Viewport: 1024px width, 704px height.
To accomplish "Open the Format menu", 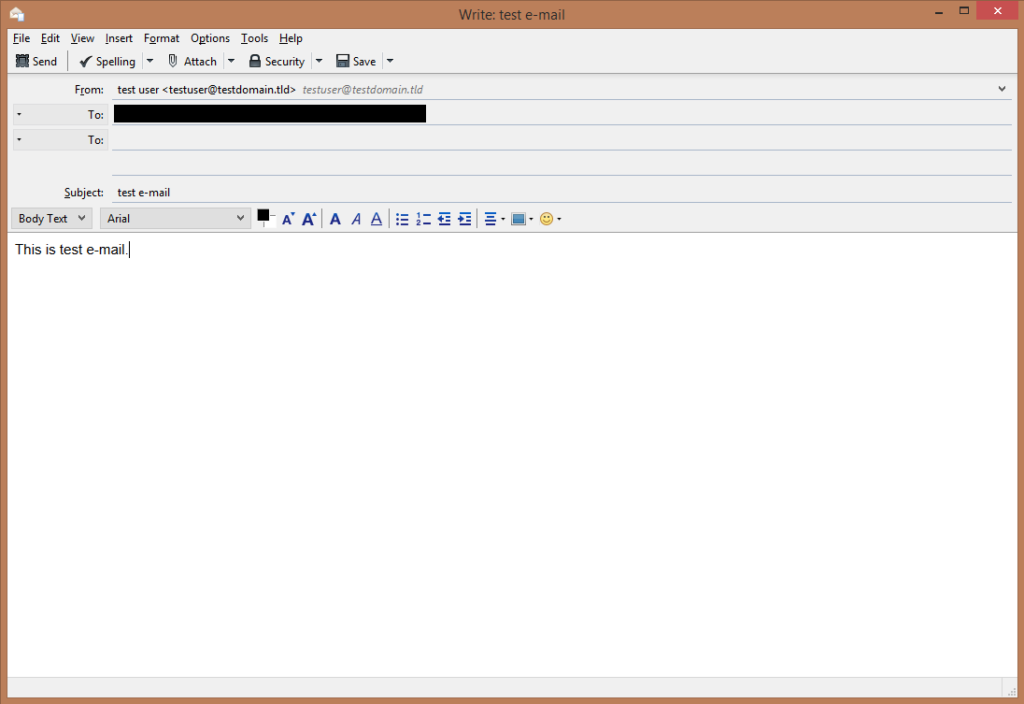I will [x=161, y=38].
